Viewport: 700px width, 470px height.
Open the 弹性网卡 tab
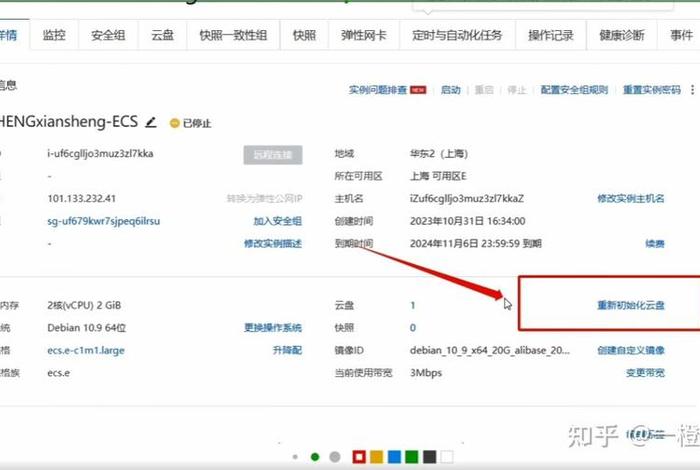(x=364, y=35)
